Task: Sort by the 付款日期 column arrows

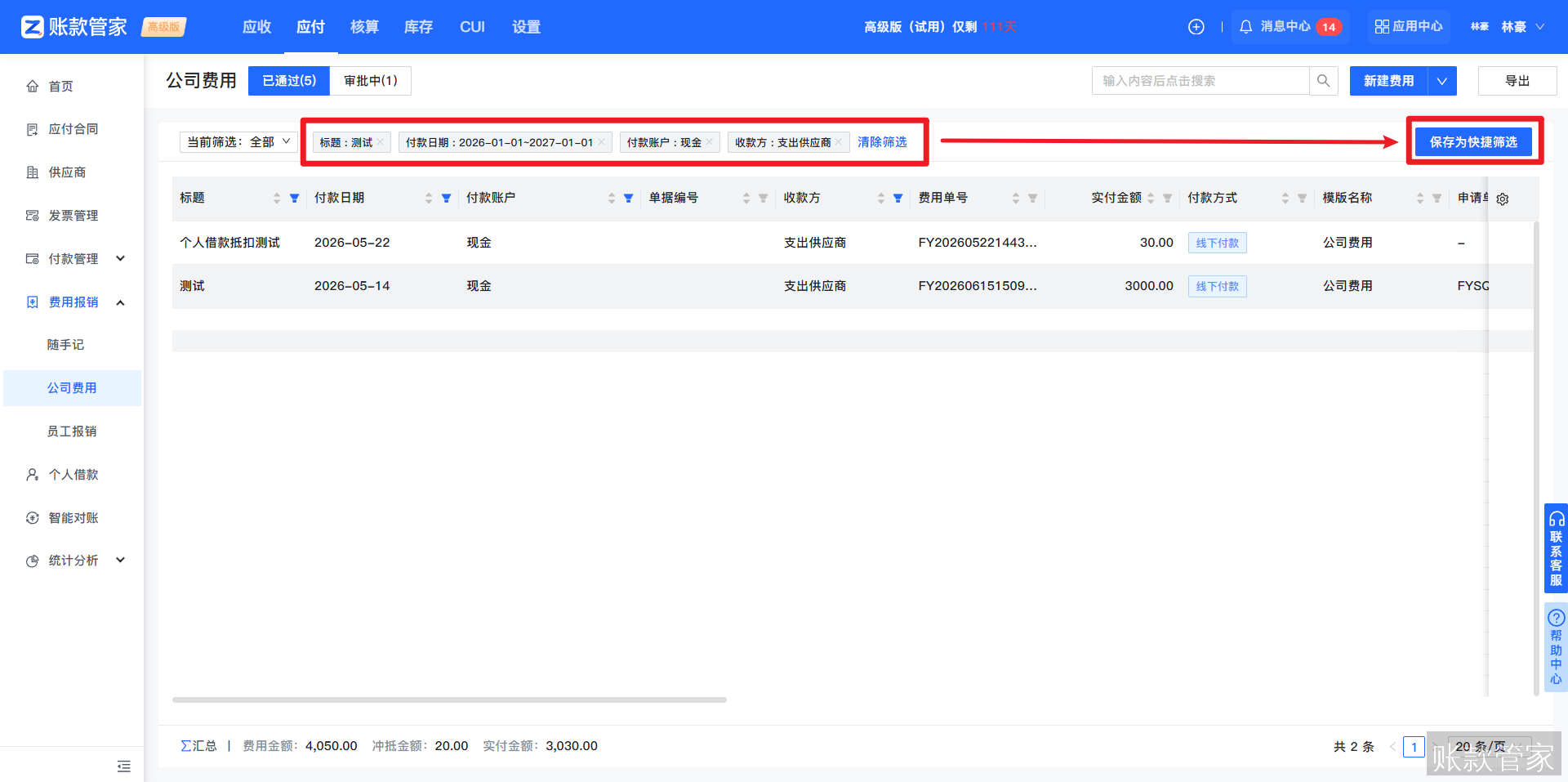Action: click(428, 199)
